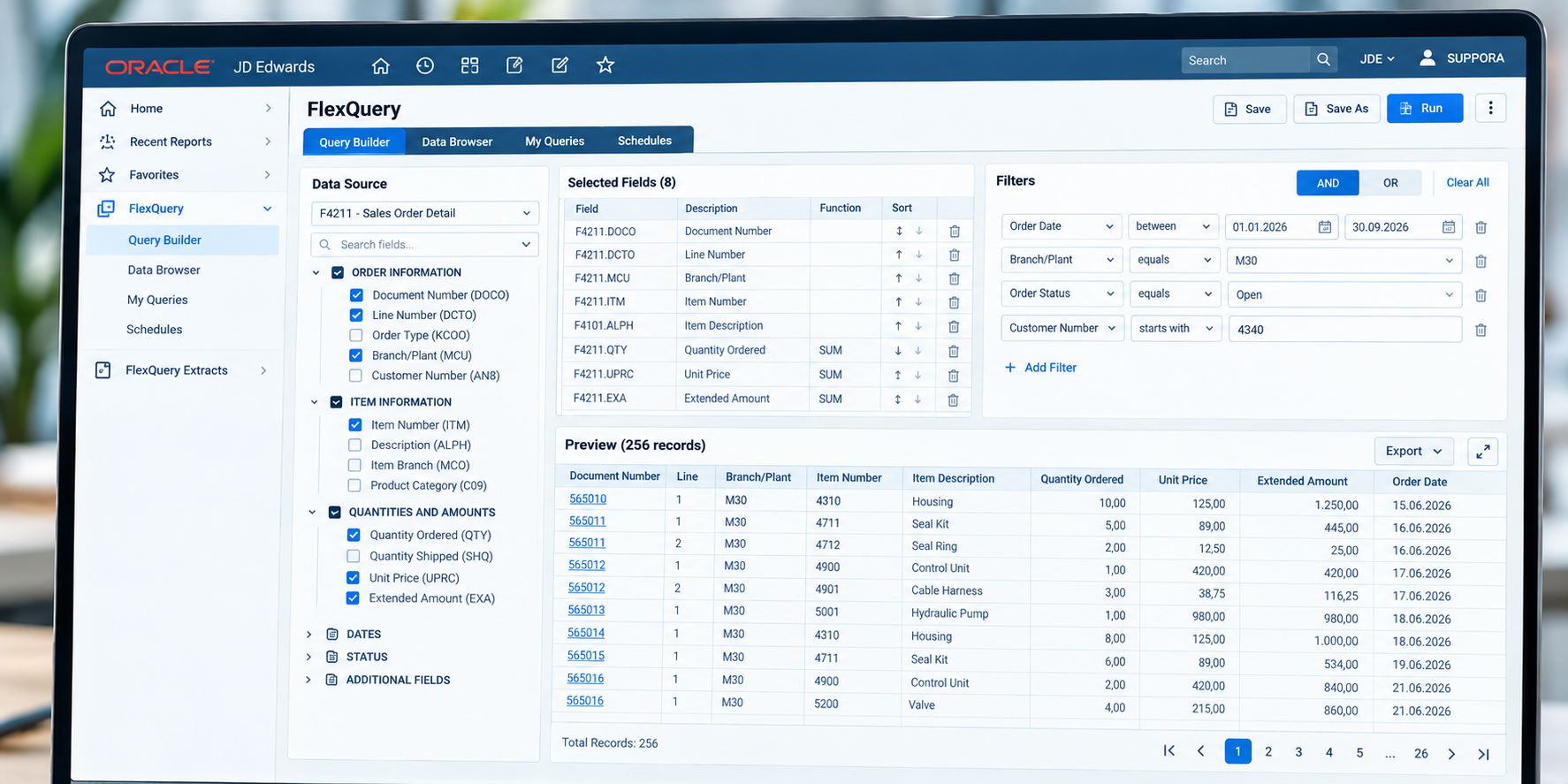Click Clear All filters link
This screenshot has width=1568, height=784.
(1467, 182)
